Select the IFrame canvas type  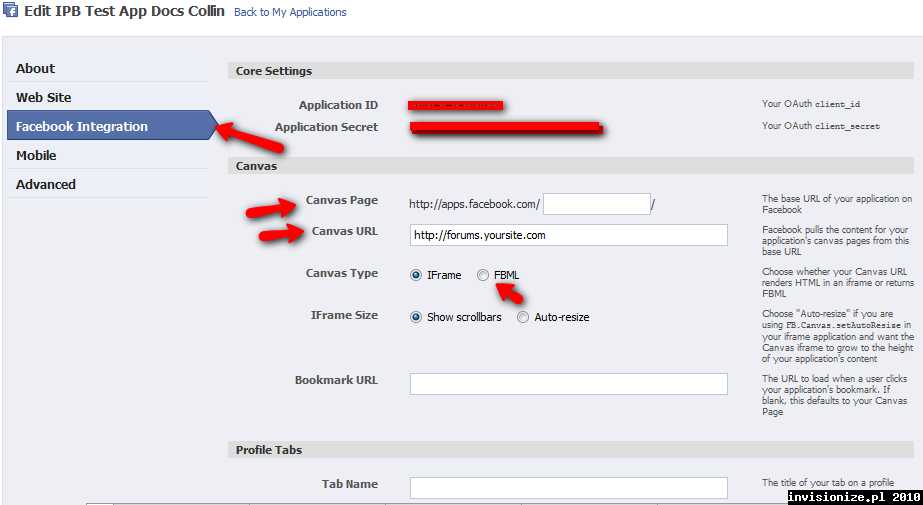click(x=416, y=276)
